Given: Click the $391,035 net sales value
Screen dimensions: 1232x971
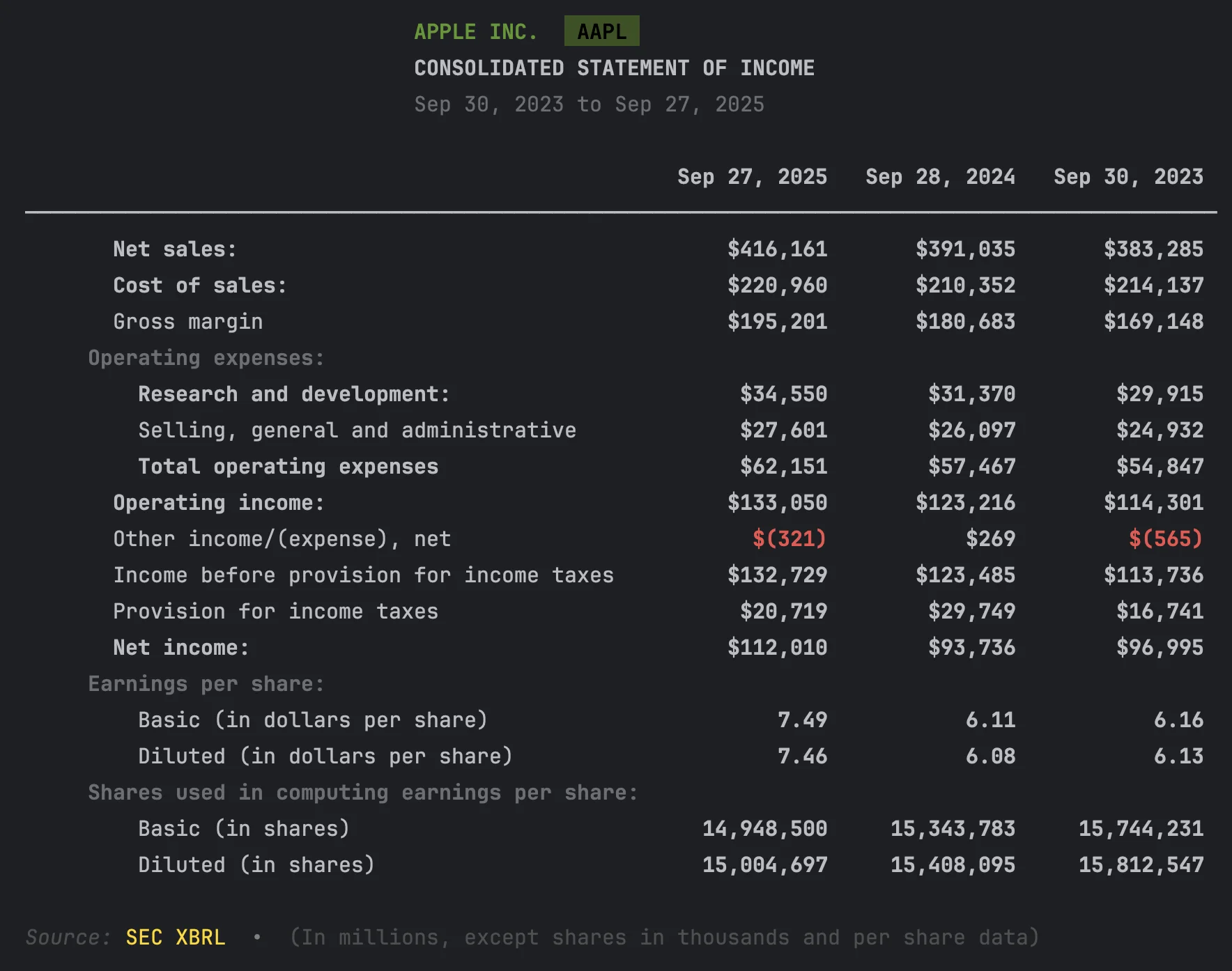Looking at the screenshot, I should point(965,249).
